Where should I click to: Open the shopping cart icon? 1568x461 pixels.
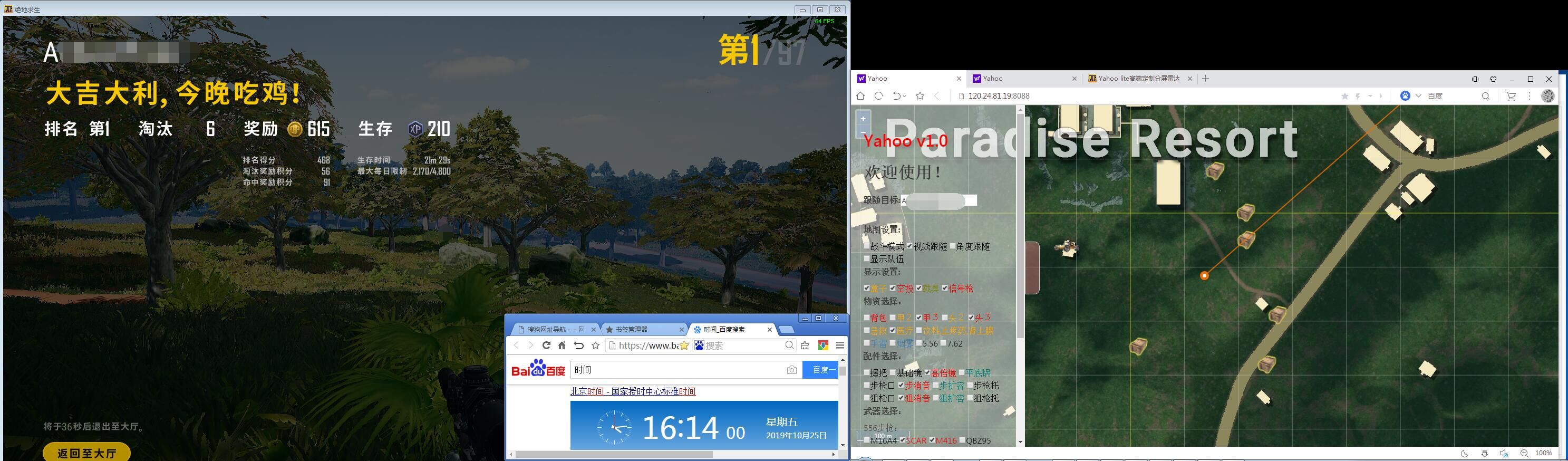point(1510,95)
